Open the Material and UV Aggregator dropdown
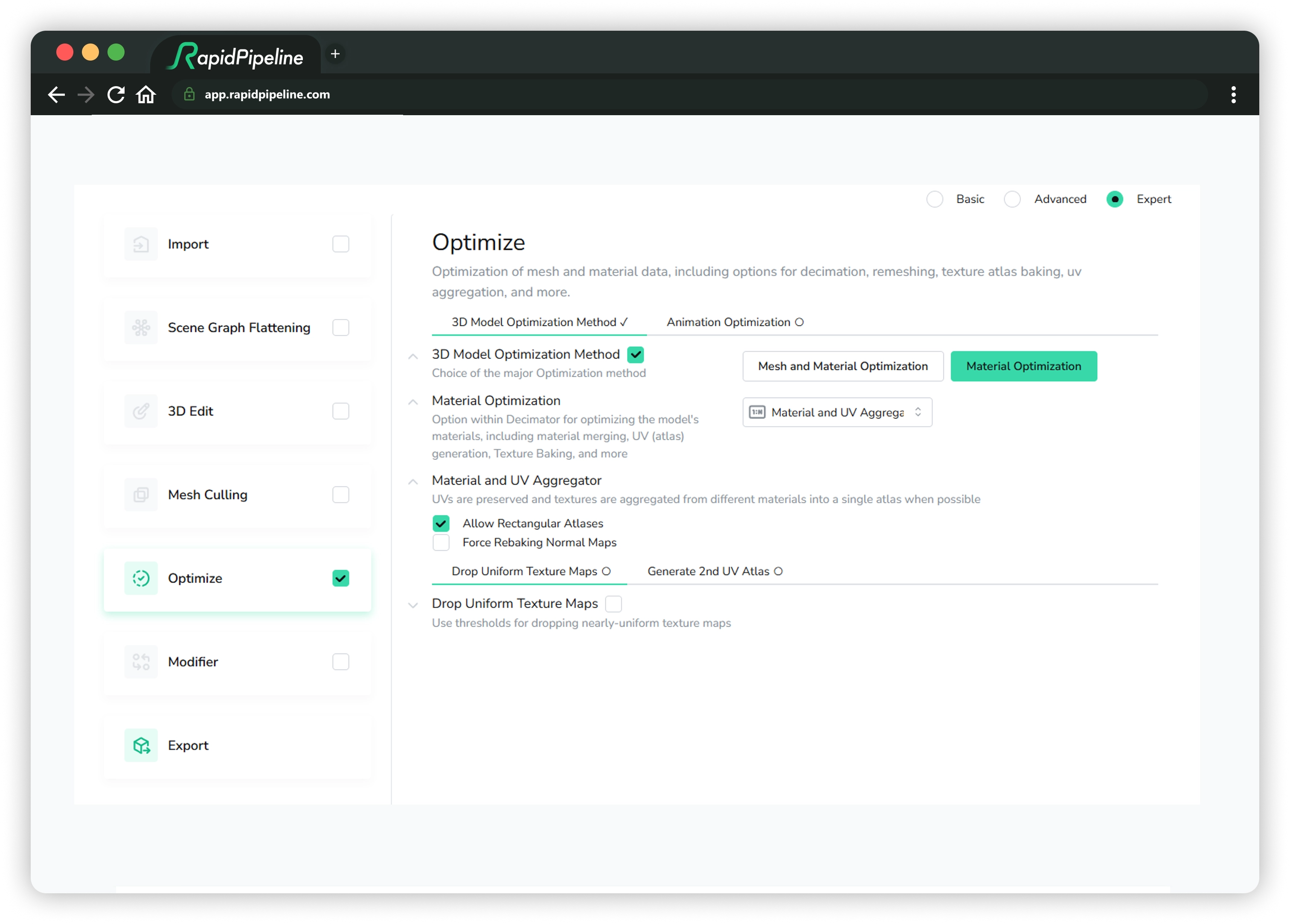 click(837, 413)
